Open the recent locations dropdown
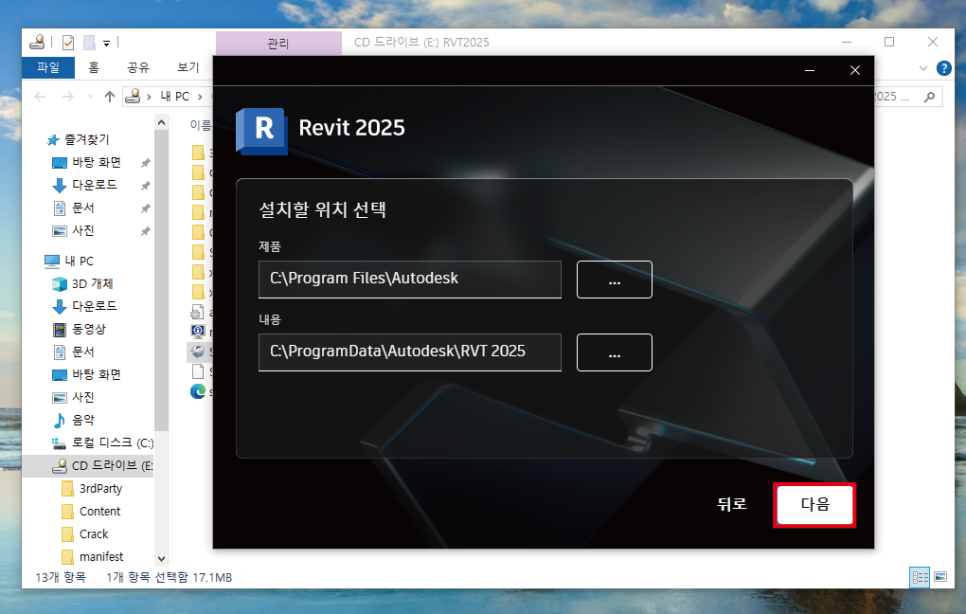Screen dimensions: 966x614 [x=91, y=97]
